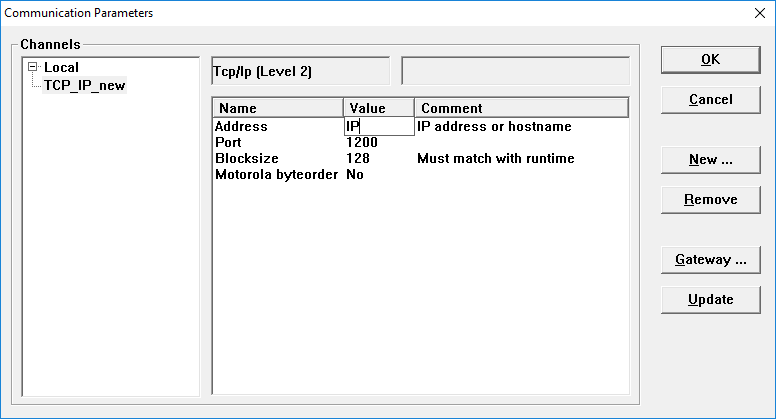Click the Update button

[710, 299]
